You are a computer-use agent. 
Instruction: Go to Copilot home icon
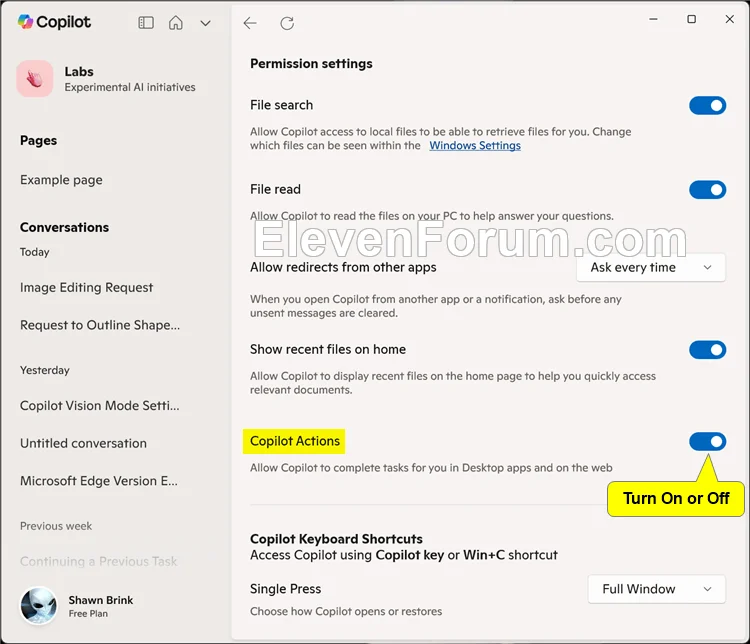(x=176, y=22)
